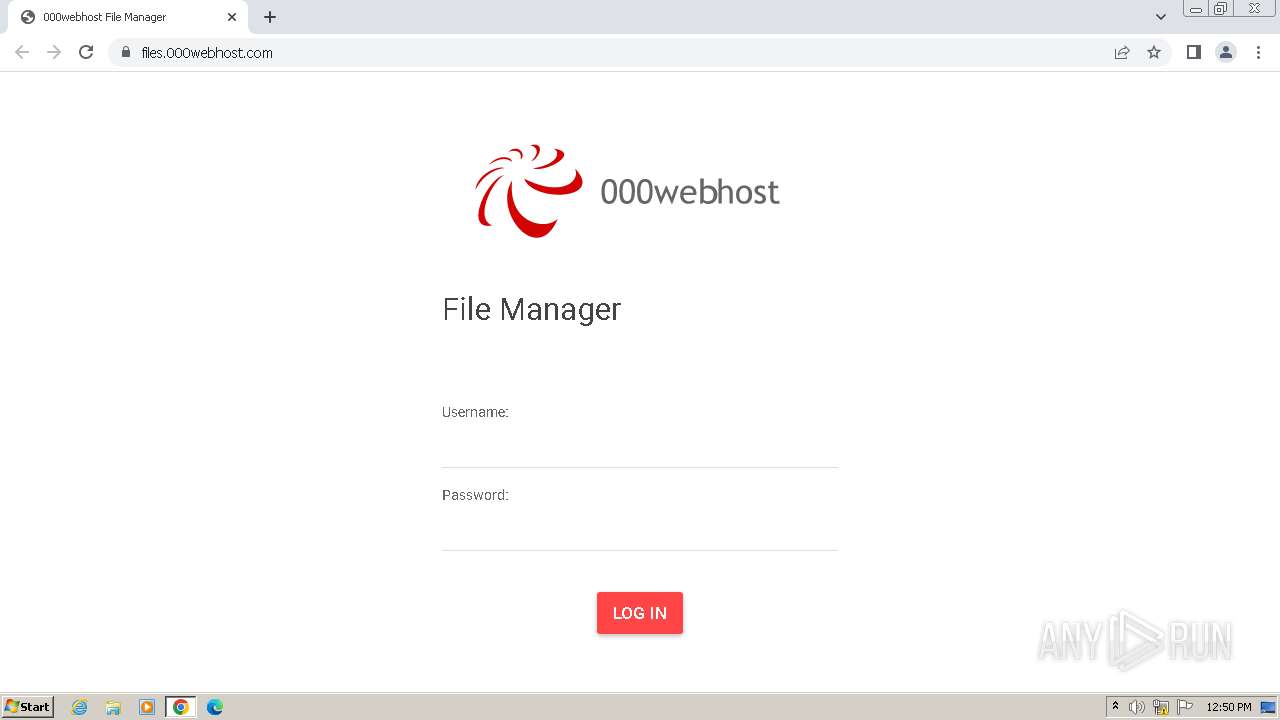Close the 000webhost File Manager tab
This screenshot has height=720, width=1280.
(232, 17)
